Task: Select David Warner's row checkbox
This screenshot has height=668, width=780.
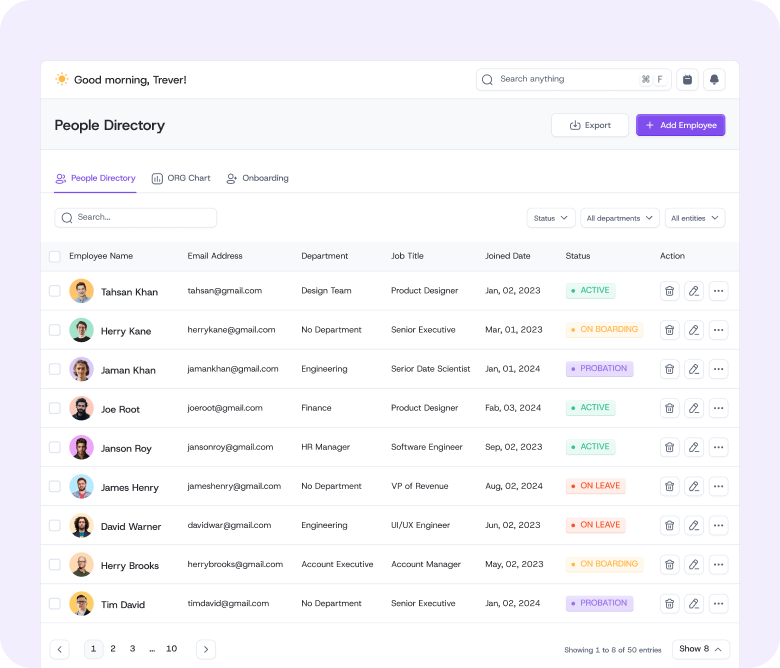Action: 55,525
